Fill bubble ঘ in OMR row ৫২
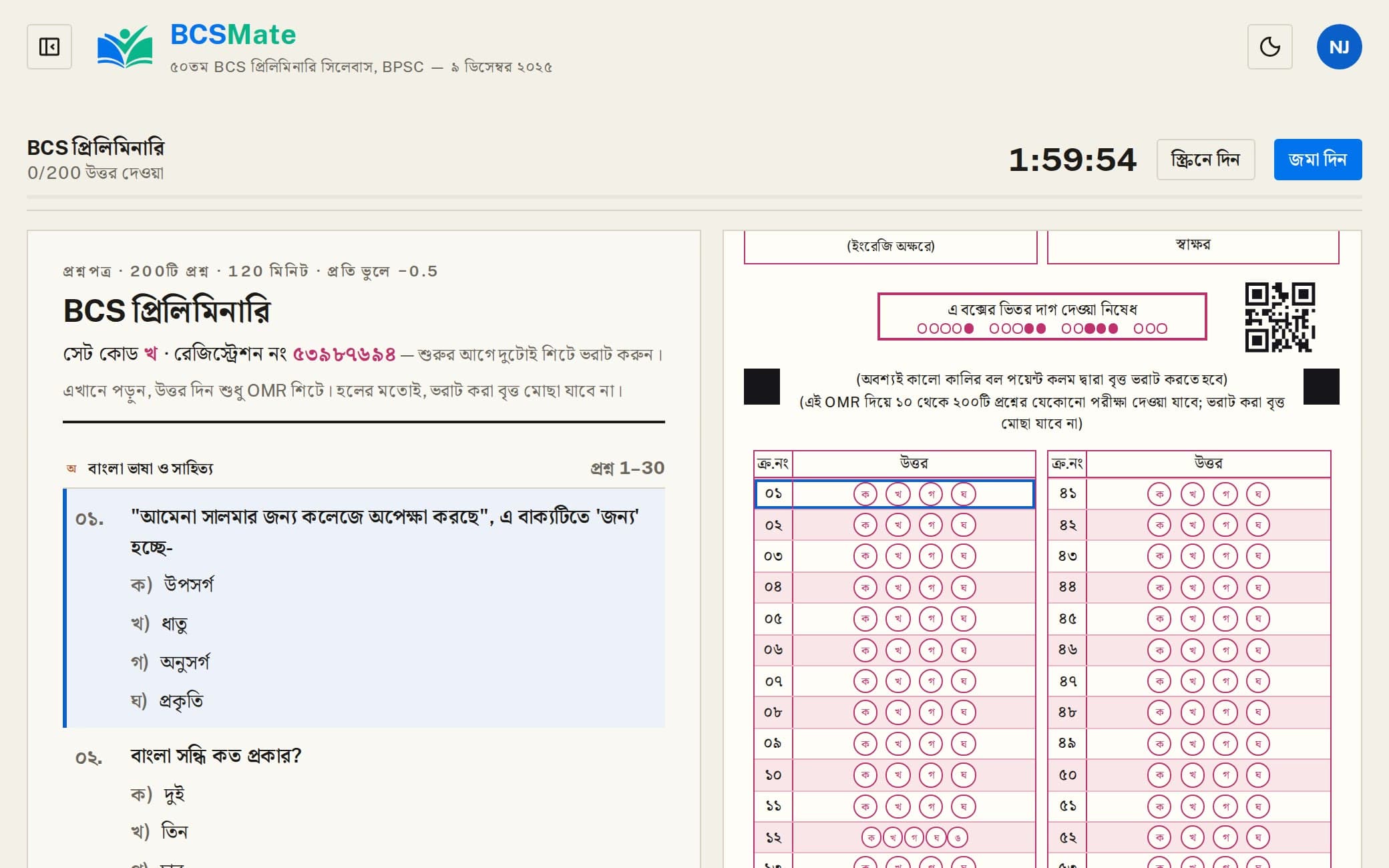 1257,837
